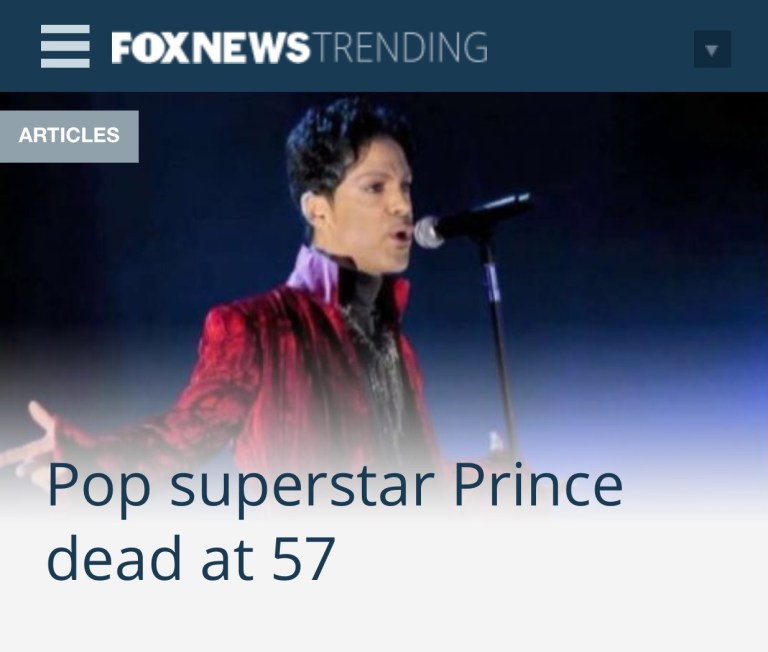
Task: Click the microphone in the article photo
Action: coord(473,220)
